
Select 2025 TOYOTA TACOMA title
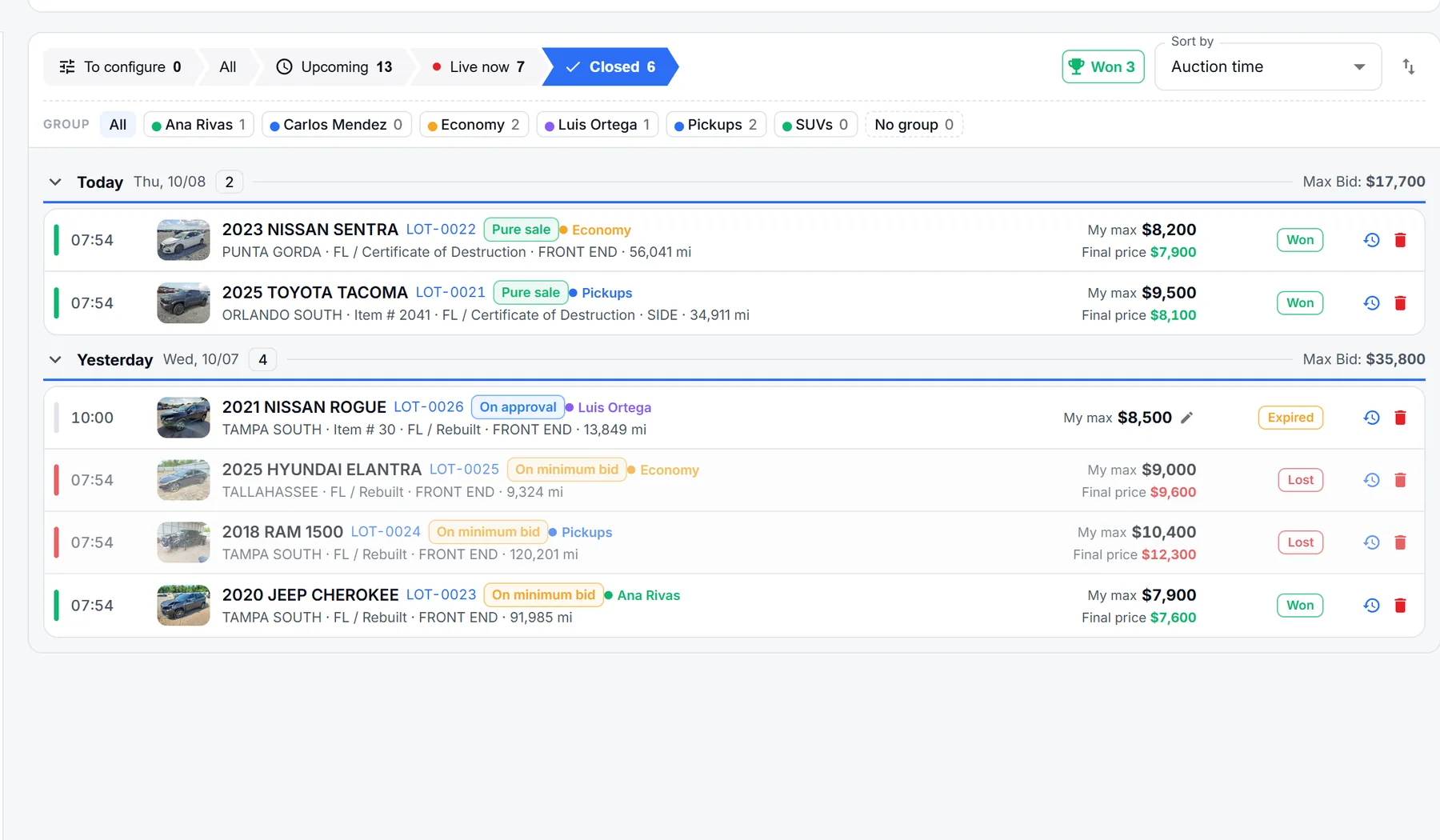(x=315, y=293)
